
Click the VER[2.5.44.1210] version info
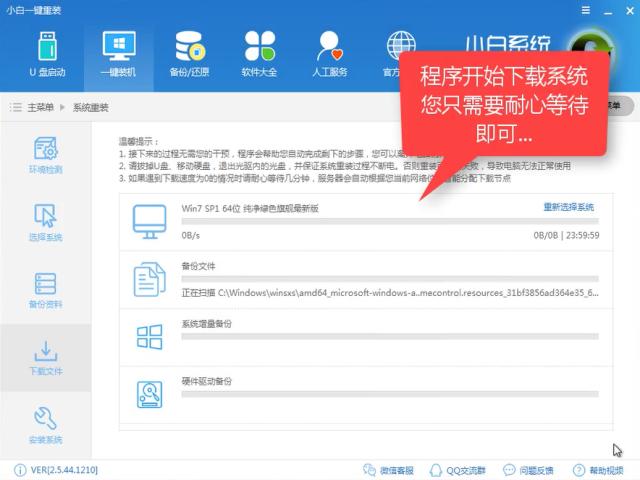coord(60,470)
